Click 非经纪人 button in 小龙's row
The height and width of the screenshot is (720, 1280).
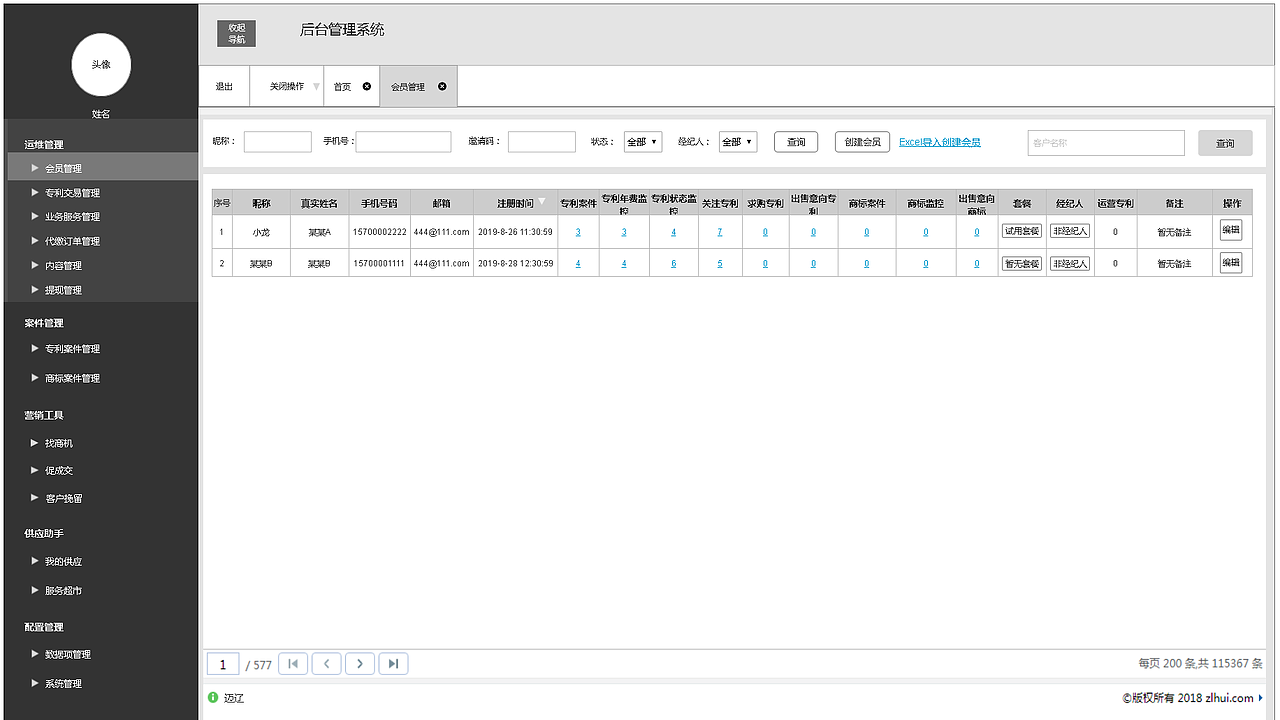[x=1070, y=231]
